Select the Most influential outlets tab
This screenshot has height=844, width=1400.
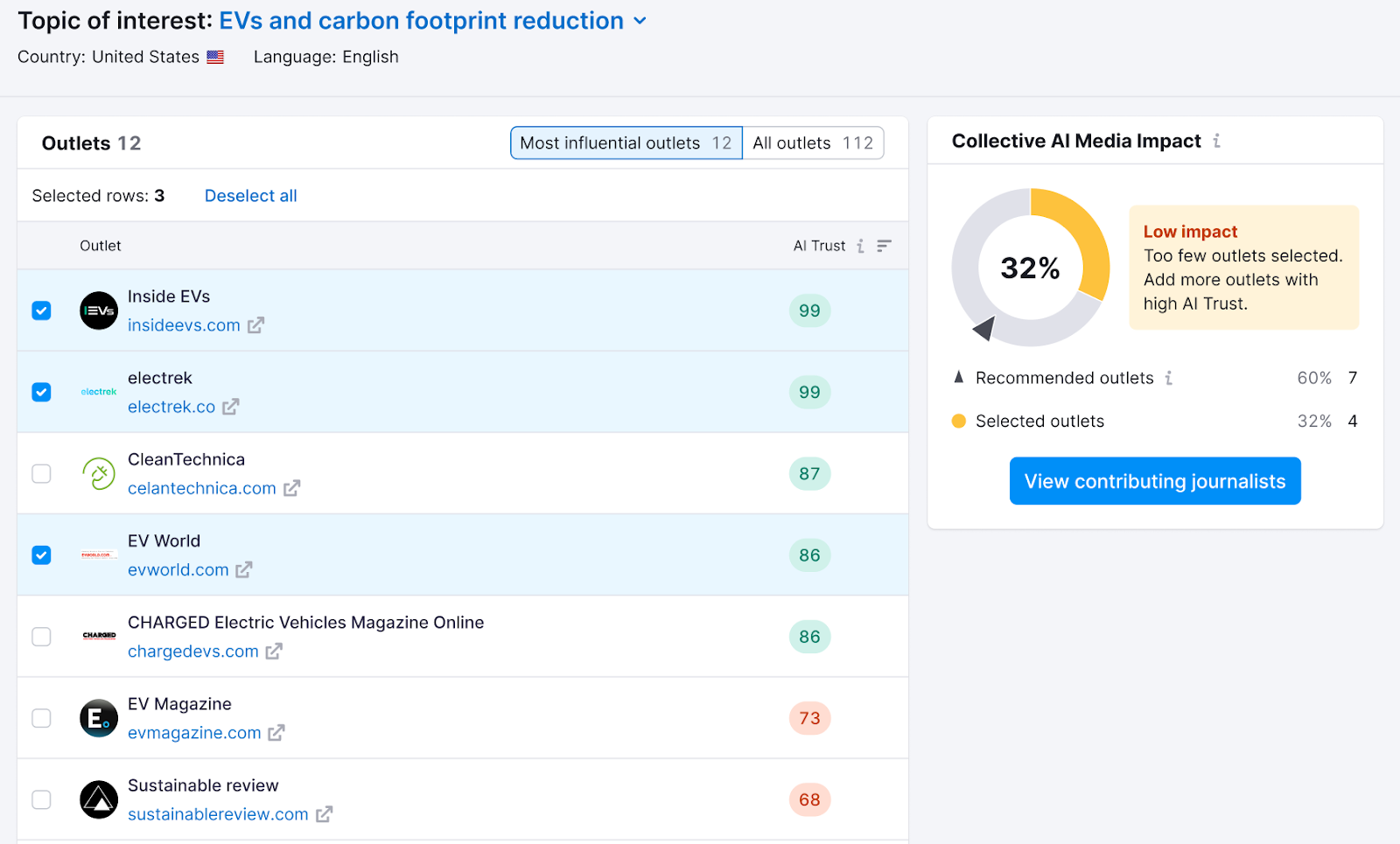tap(626, 143)
